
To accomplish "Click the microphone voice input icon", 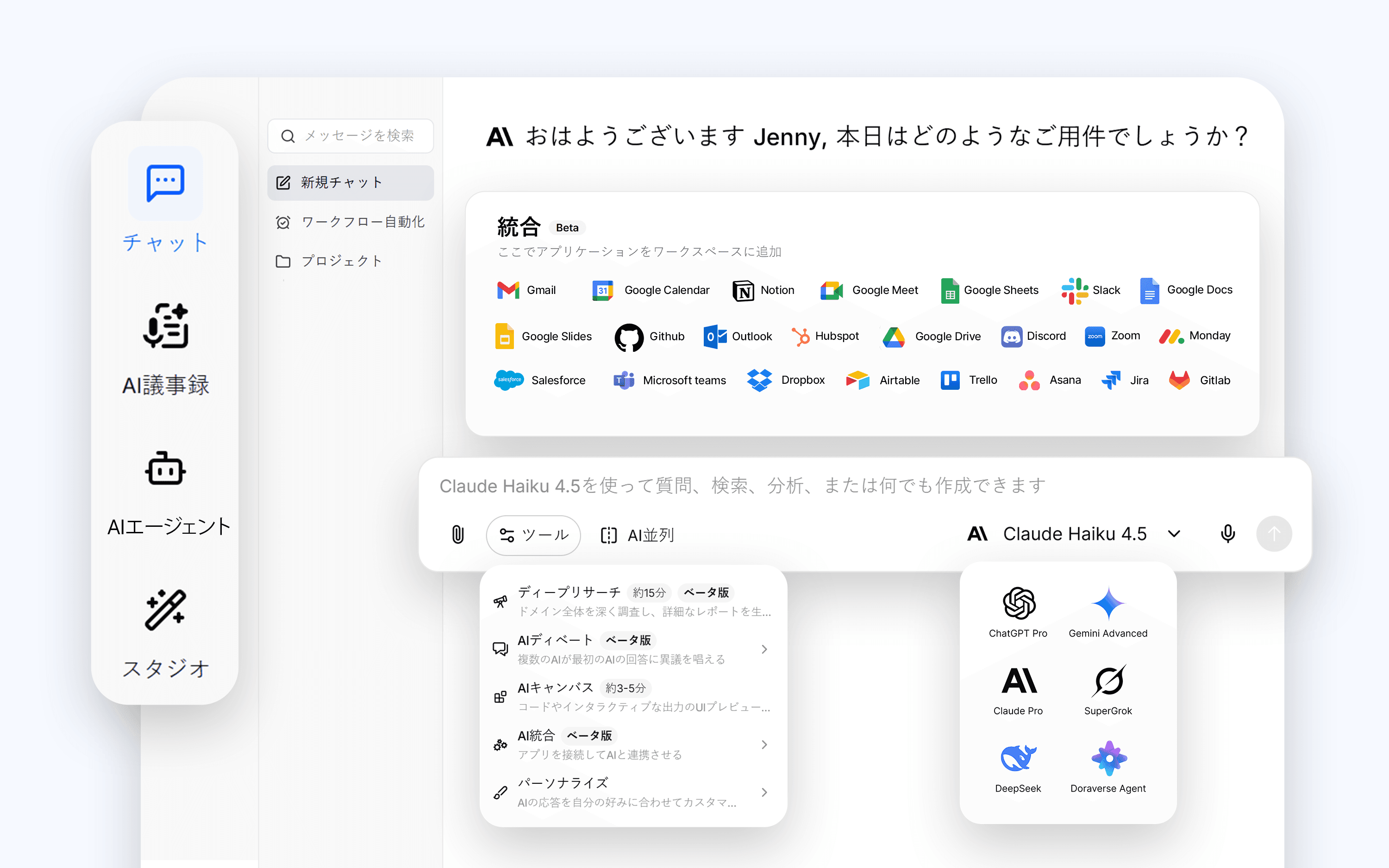I will pyautogui.click(x=1227, y=534).
